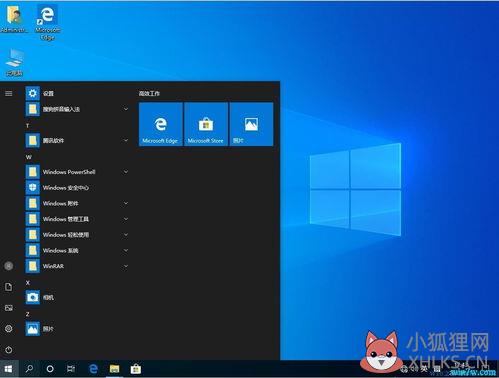Screen dimensions: 499x378
Task: Open the Settings gear app in list
Action: [33, 93]
